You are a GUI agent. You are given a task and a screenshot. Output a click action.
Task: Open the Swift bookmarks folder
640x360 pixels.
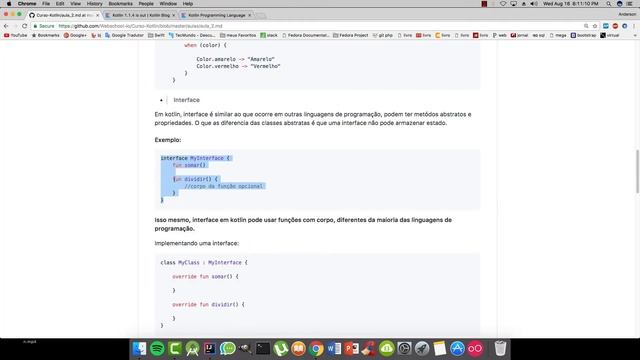tap(156, 36)
